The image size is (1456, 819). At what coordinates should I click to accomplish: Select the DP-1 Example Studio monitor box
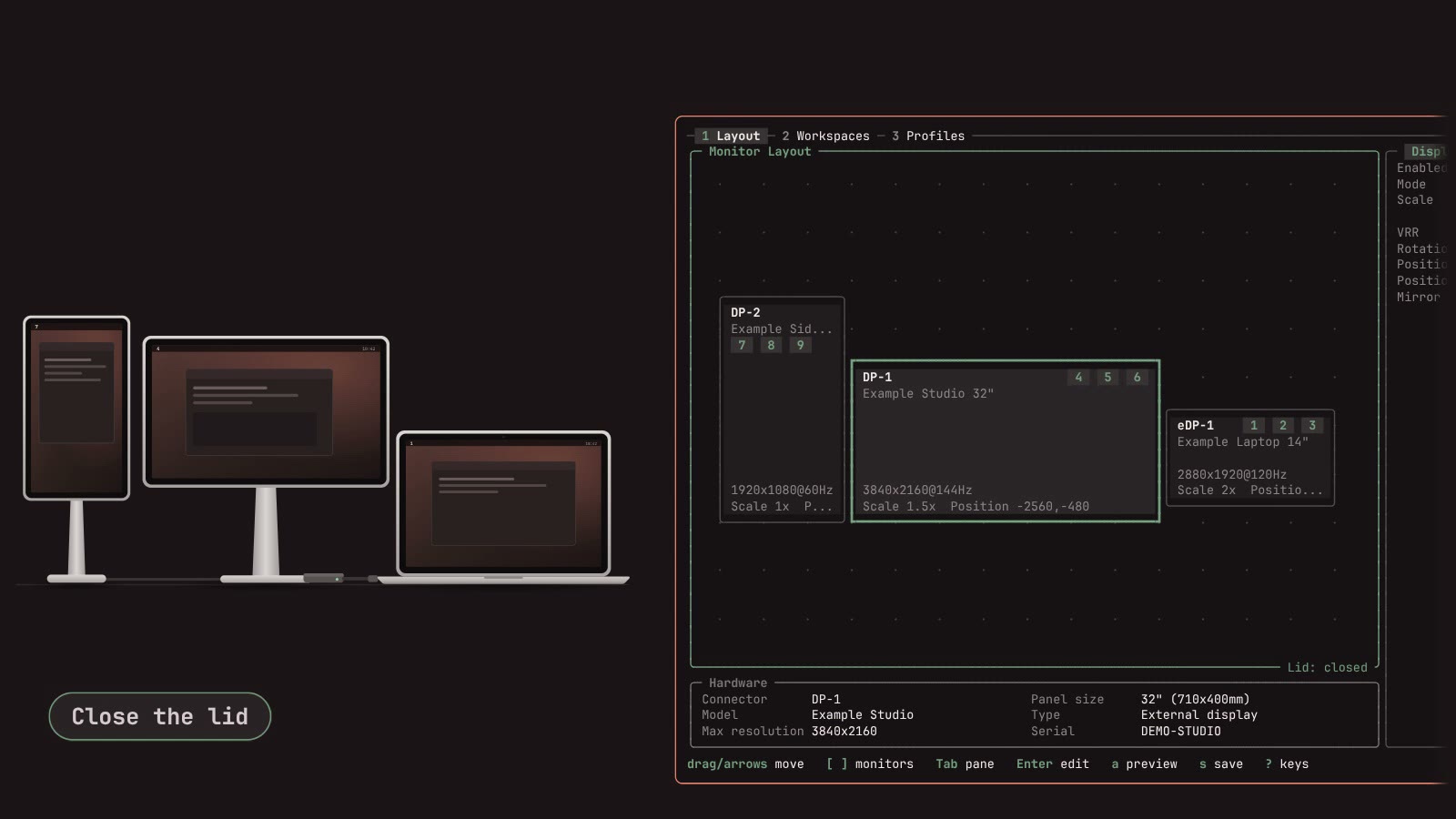[x=1006, y=441]
